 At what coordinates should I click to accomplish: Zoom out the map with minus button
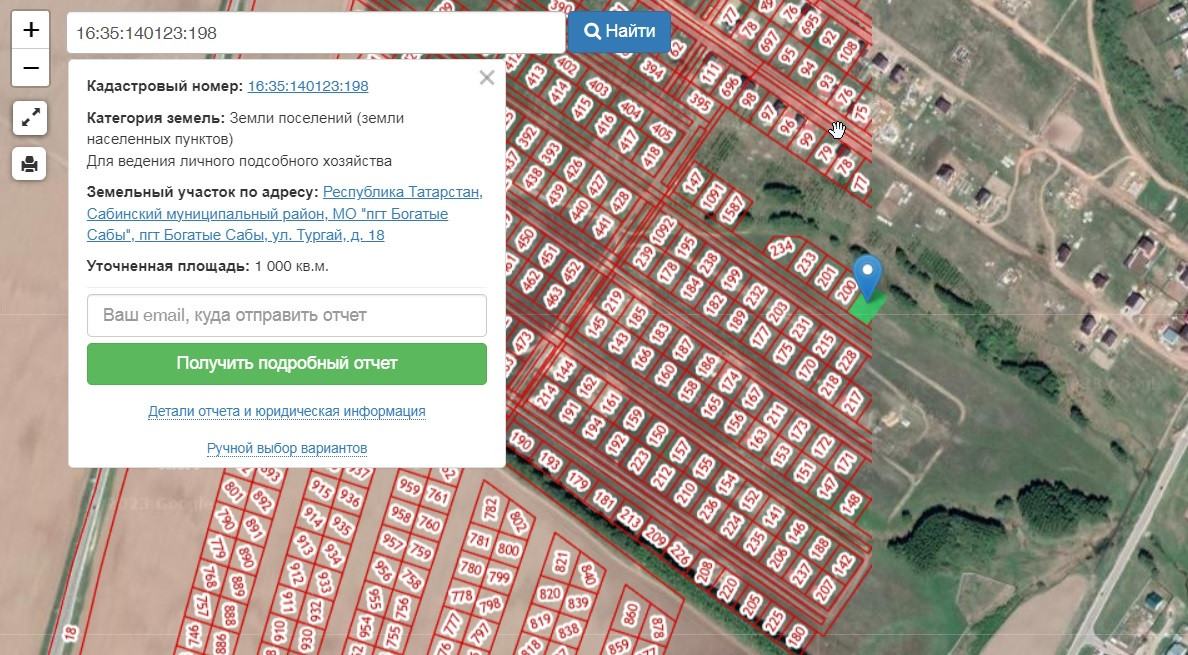[30, 67]
